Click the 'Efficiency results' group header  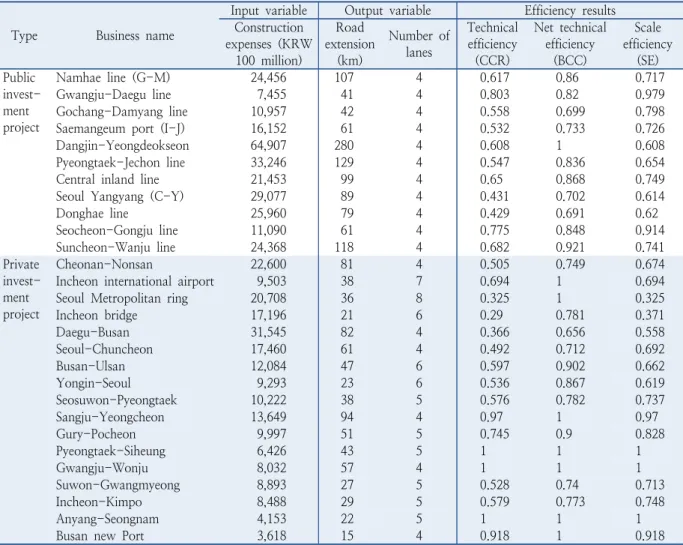click(x=570, y=10)
